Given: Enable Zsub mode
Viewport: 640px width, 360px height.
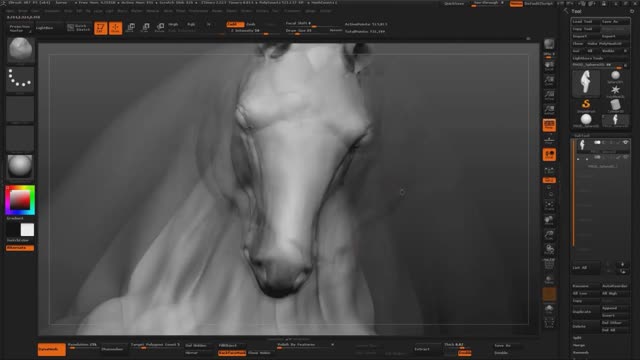Looking at the screenshot, I should click(x=251, y=24).
